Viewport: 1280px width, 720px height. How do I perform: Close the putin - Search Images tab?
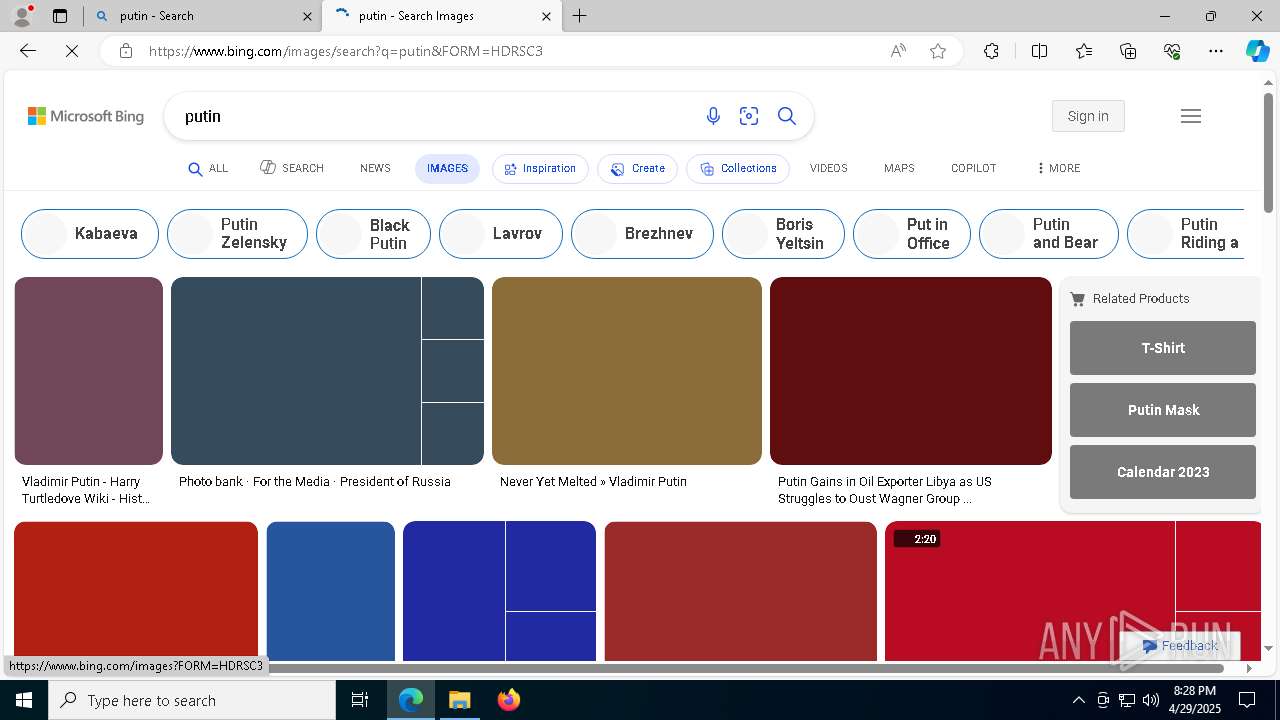pos(546,16)
